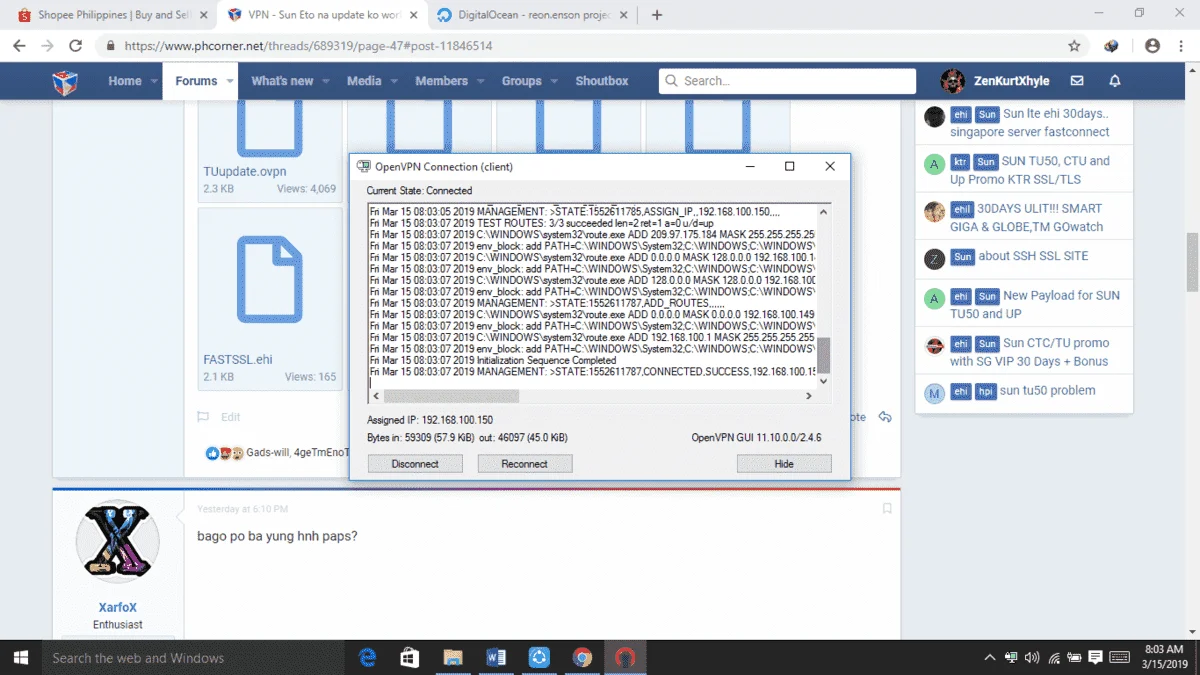Open the Chrome profile avatar icon

(1152, 46)
